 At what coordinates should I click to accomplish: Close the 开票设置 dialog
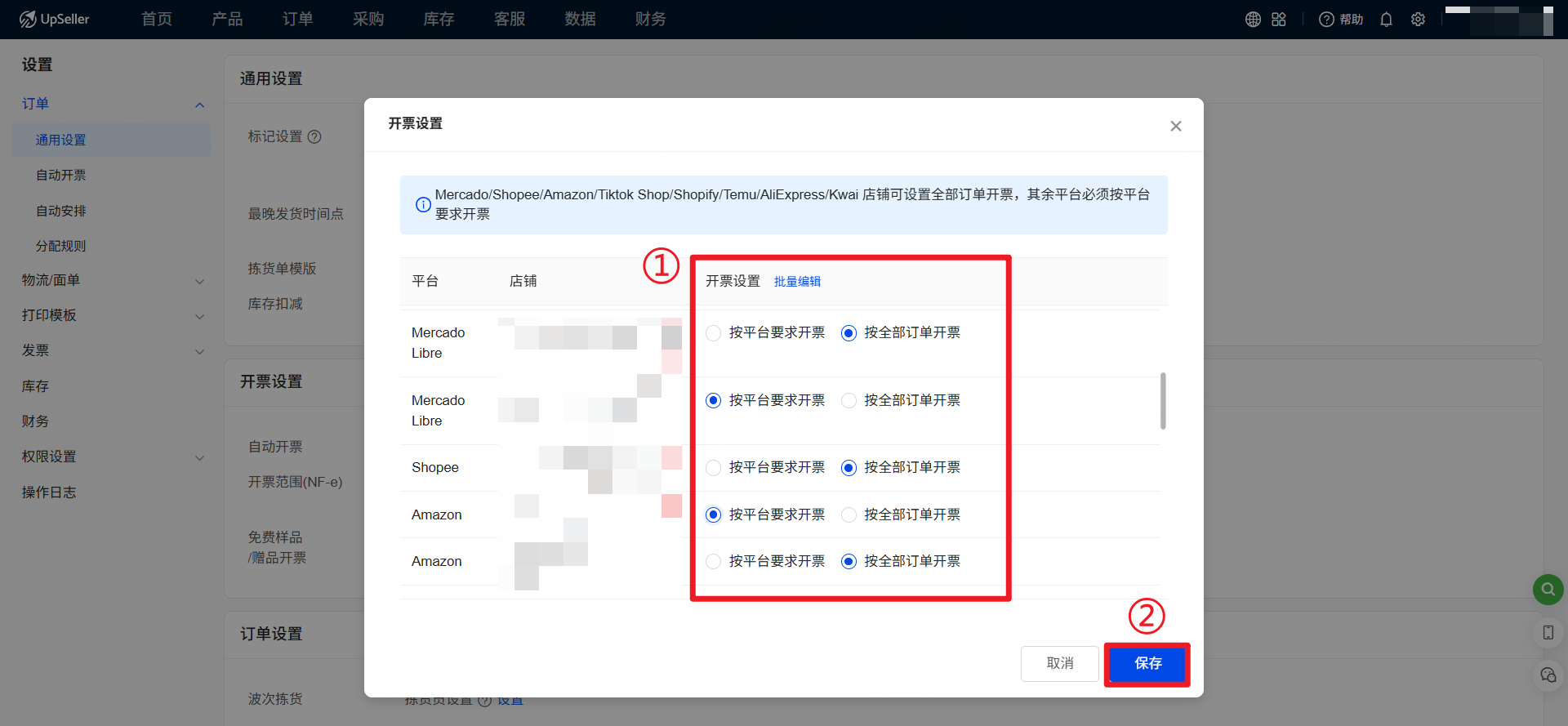pyautogui.click(x=1176, y=126)
